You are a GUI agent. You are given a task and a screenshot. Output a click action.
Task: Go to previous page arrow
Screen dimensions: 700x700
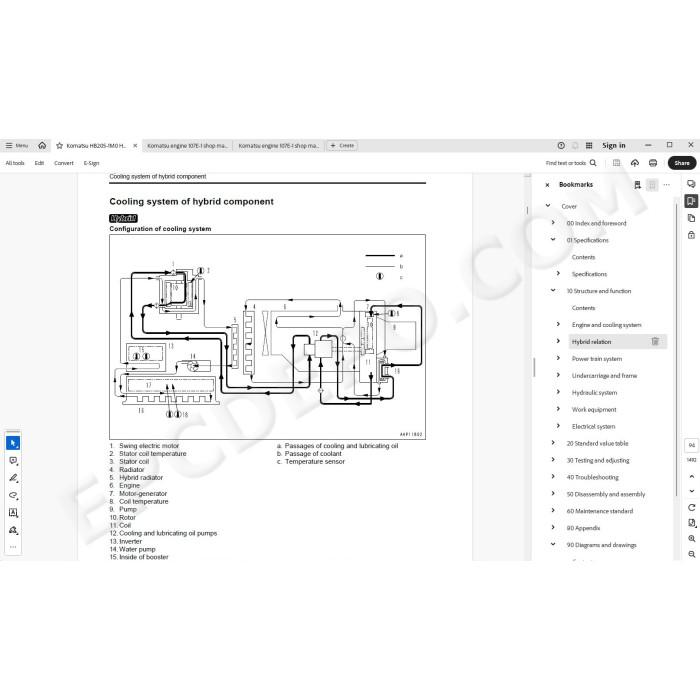pyautogui.click(x=692, y=476)
